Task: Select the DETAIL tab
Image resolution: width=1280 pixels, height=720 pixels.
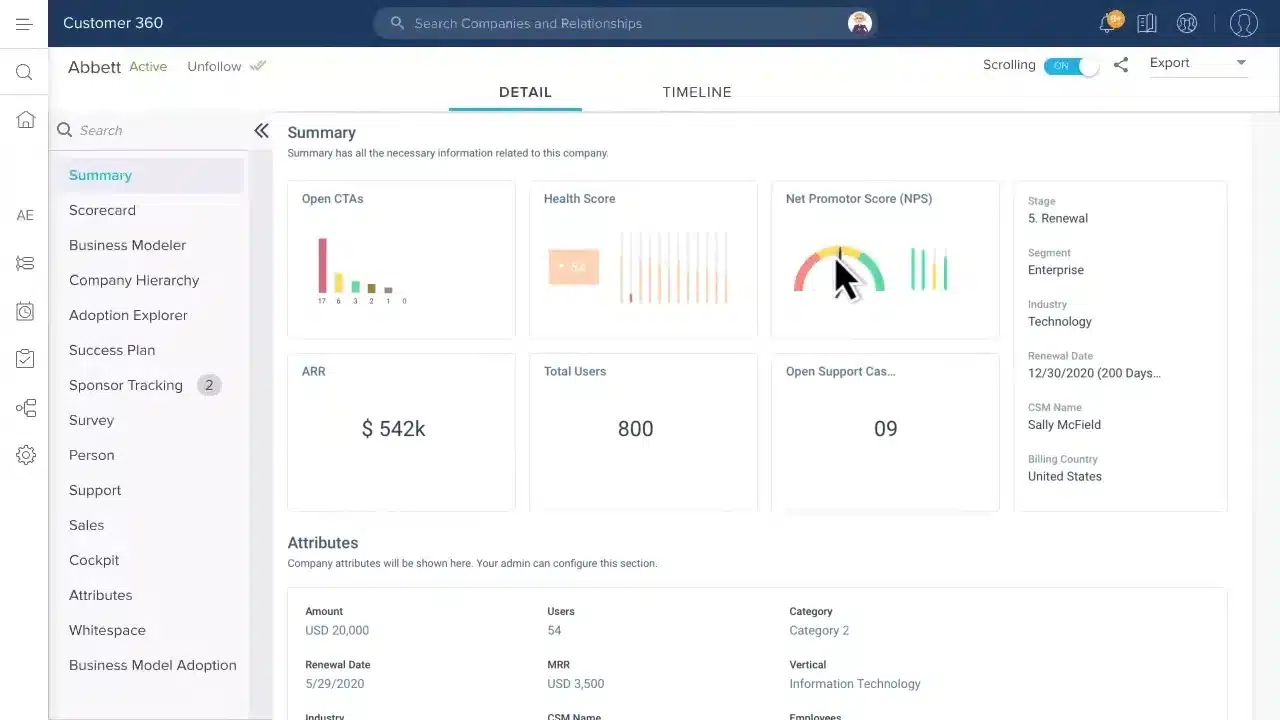Action: click(x=525, y=92)
